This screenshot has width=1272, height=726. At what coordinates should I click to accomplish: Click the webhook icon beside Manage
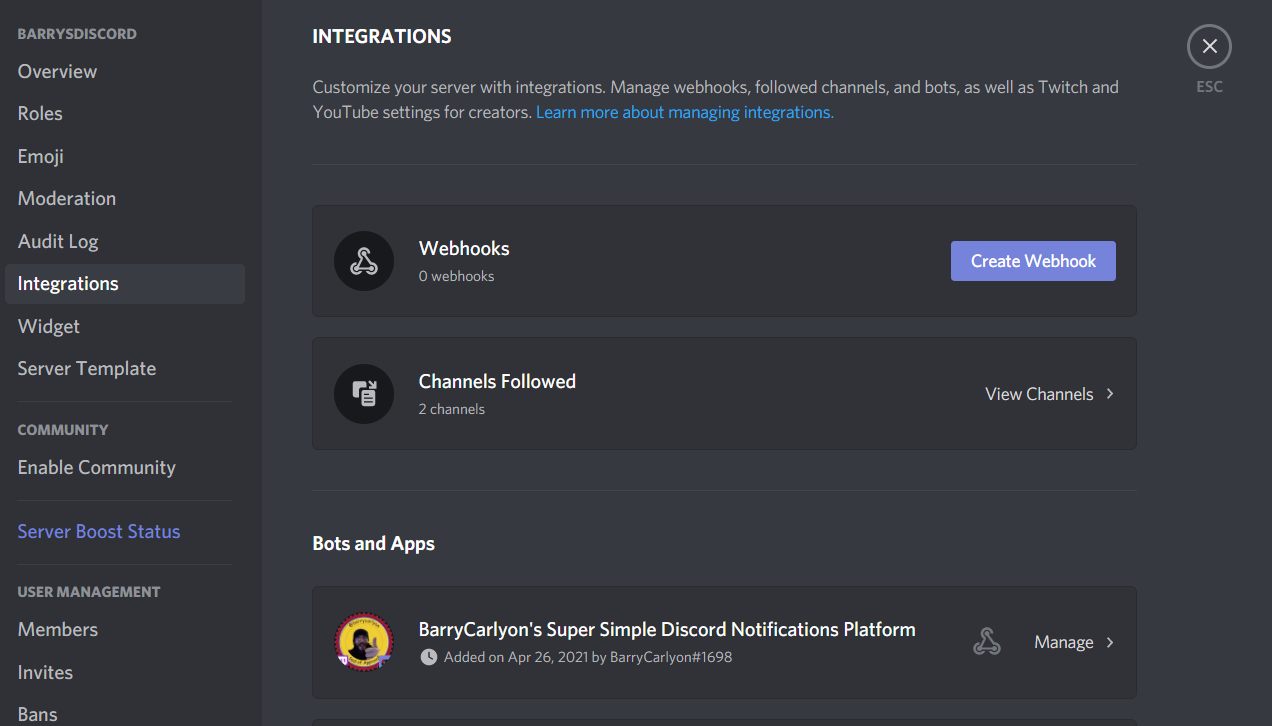tap(987, 642)
